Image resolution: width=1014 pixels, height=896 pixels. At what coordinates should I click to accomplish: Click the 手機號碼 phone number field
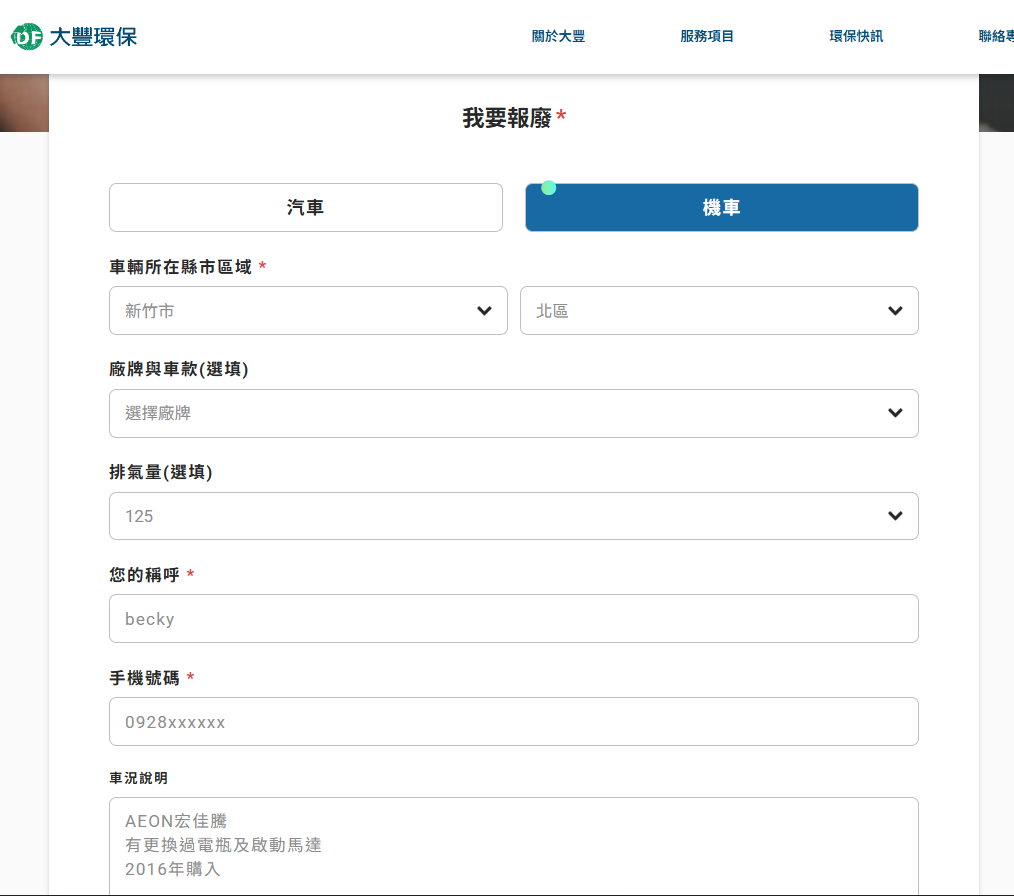click(x=513, y=722)
